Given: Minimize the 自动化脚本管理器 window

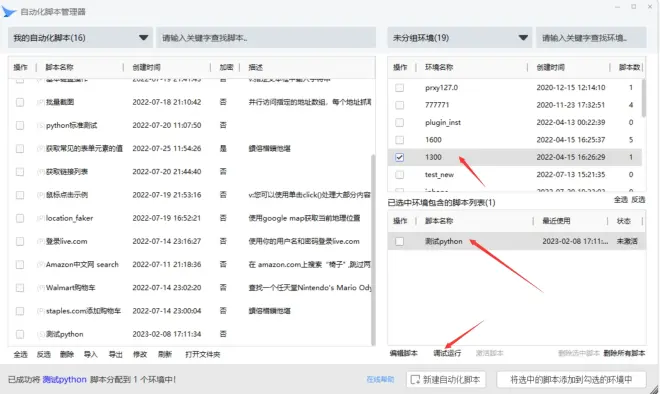Looking at the screenshot, I should pyautogui.click(x=617, y=7).
